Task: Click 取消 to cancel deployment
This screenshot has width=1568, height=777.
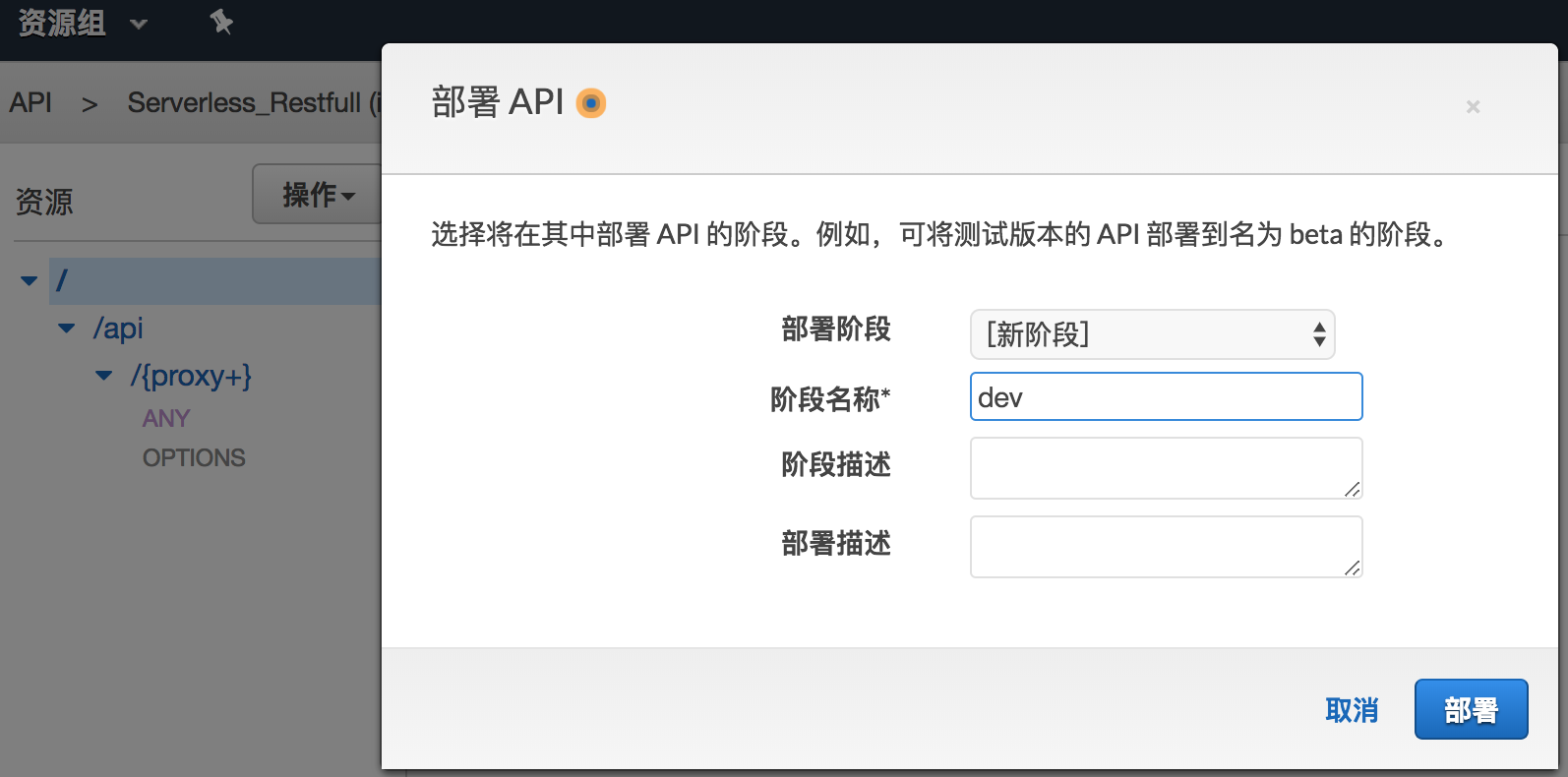Action: 1352,710
